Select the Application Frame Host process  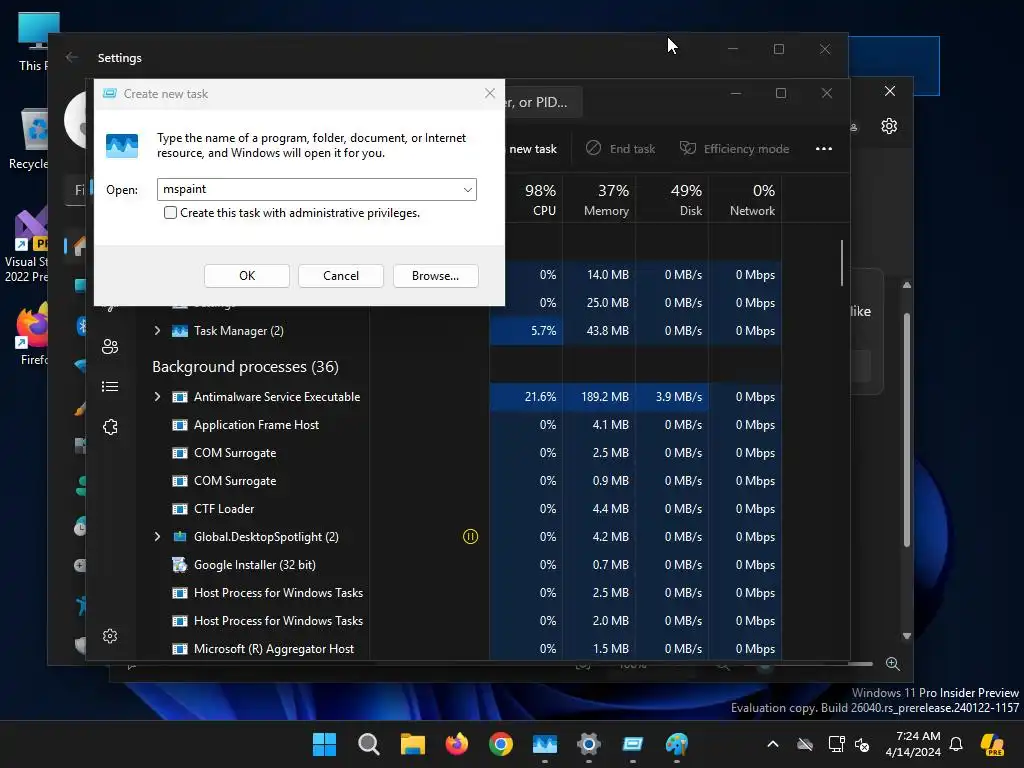click(x=256, y=425)
